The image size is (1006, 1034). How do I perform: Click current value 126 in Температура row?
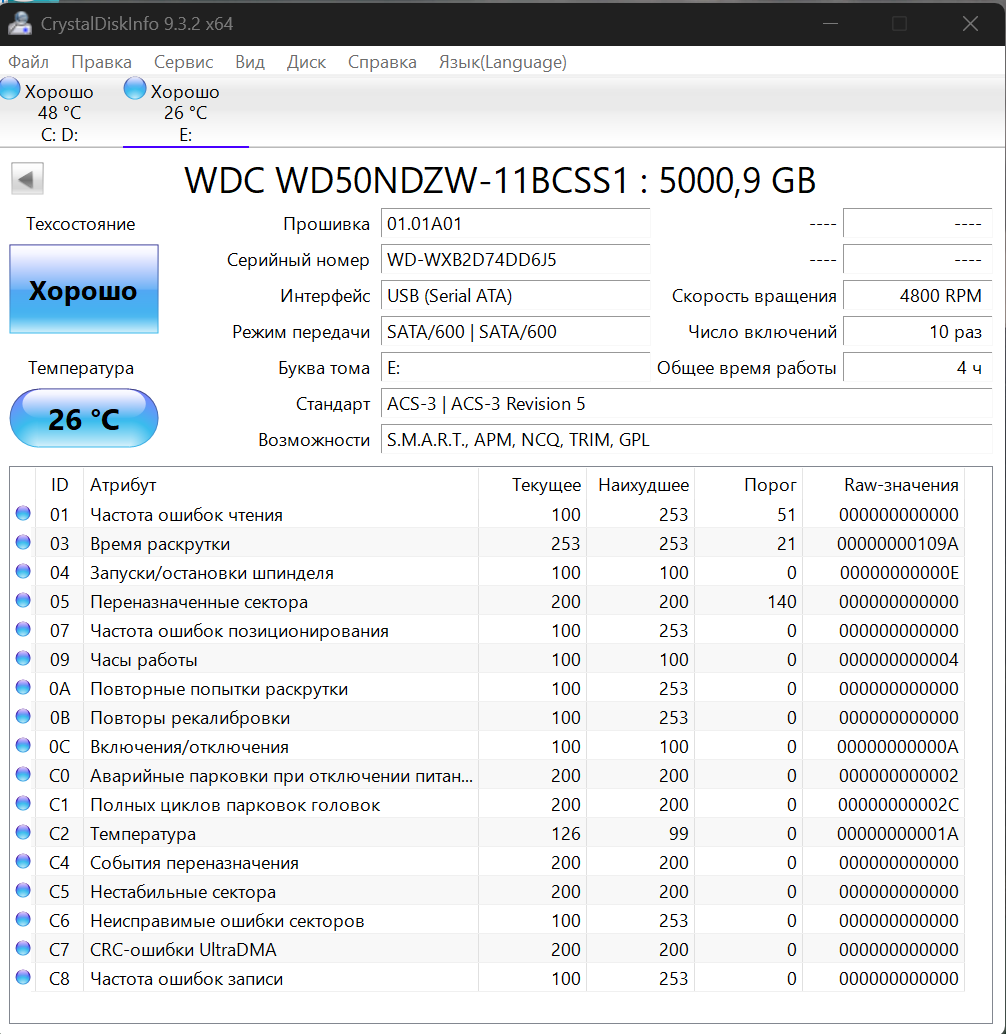click(566, 834)
